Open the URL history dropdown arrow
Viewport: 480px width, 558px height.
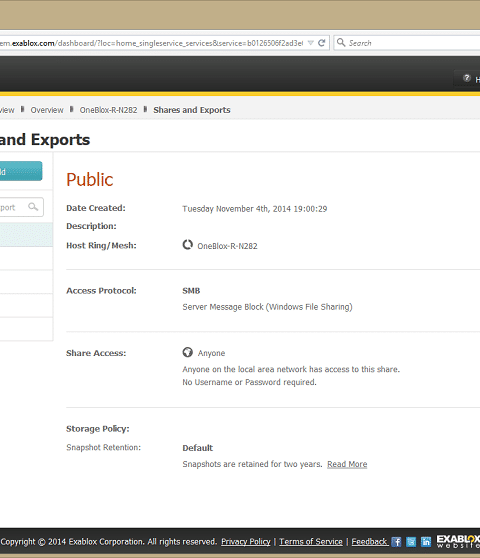[x=311, y=43]
